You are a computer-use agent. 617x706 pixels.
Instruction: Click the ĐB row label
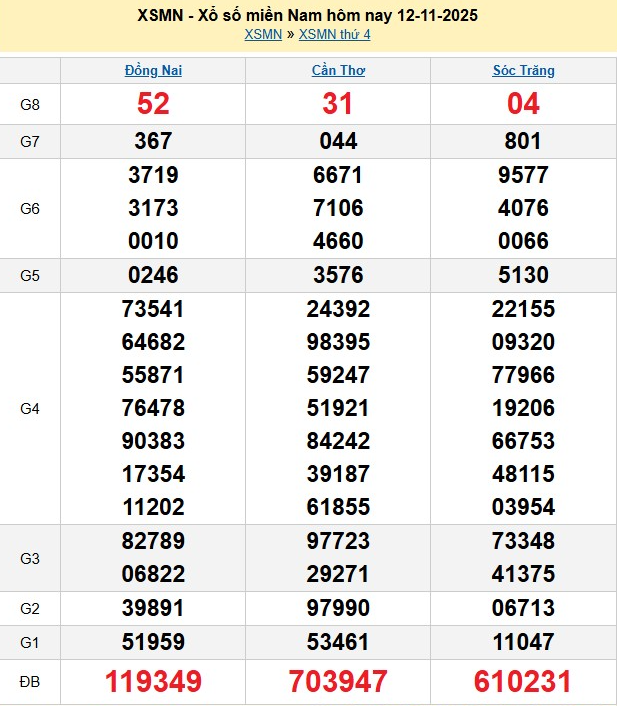click(x=30, y=682)
